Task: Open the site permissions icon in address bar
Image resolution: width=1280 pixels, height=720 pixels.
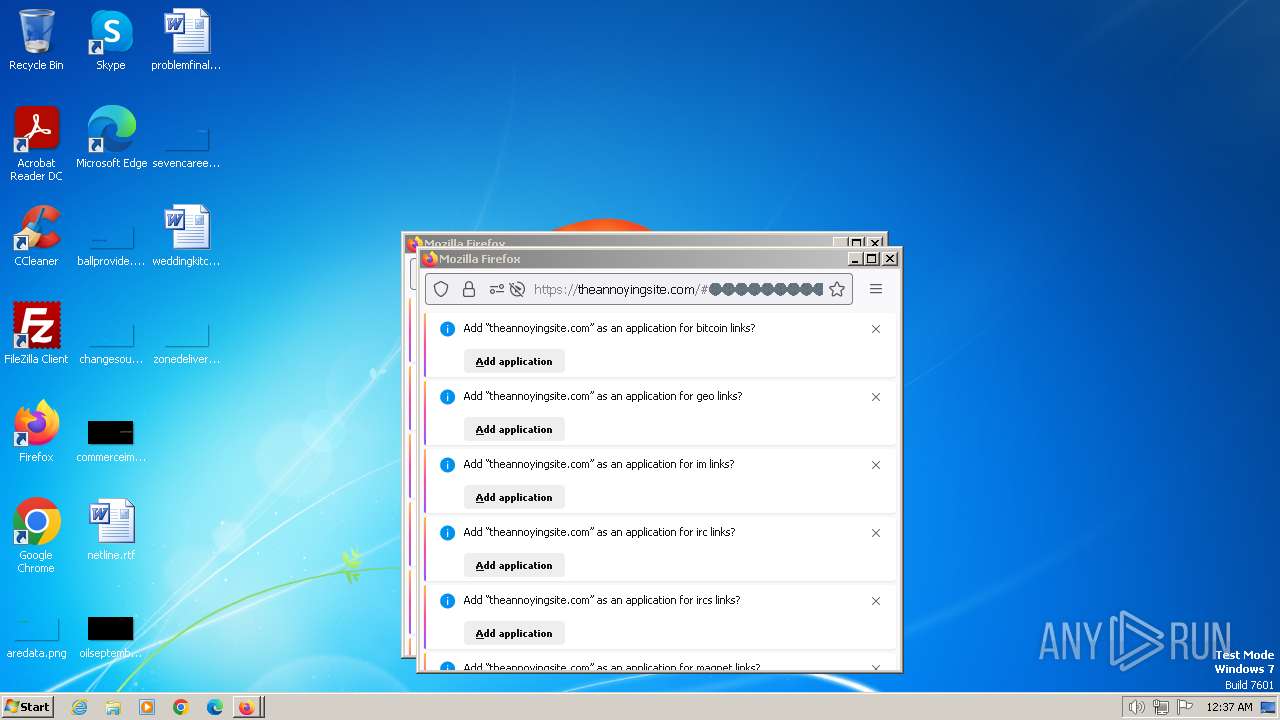Action: click(x=496, y=289)
